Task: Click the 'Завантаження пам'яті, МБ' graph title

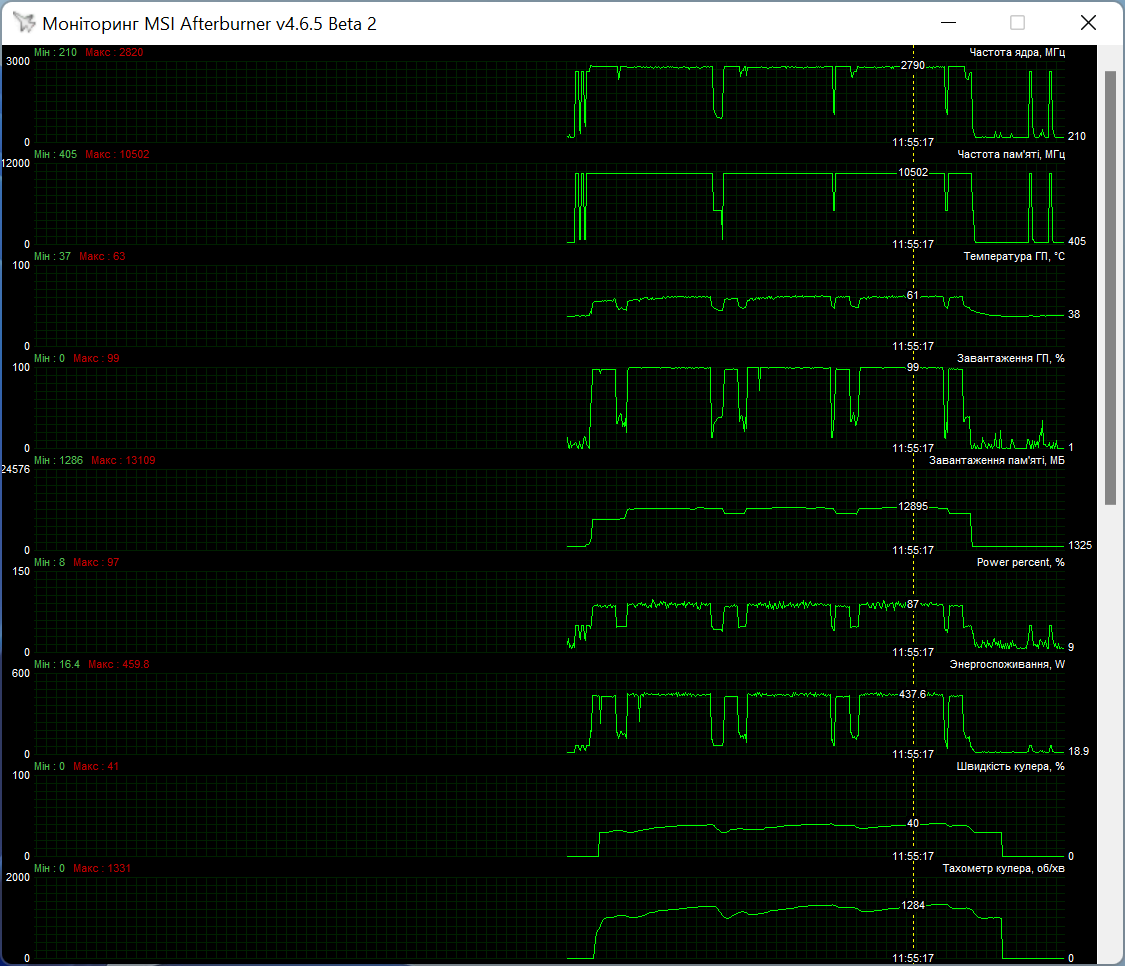Action: pyautogui.click(x=997, y=460)
